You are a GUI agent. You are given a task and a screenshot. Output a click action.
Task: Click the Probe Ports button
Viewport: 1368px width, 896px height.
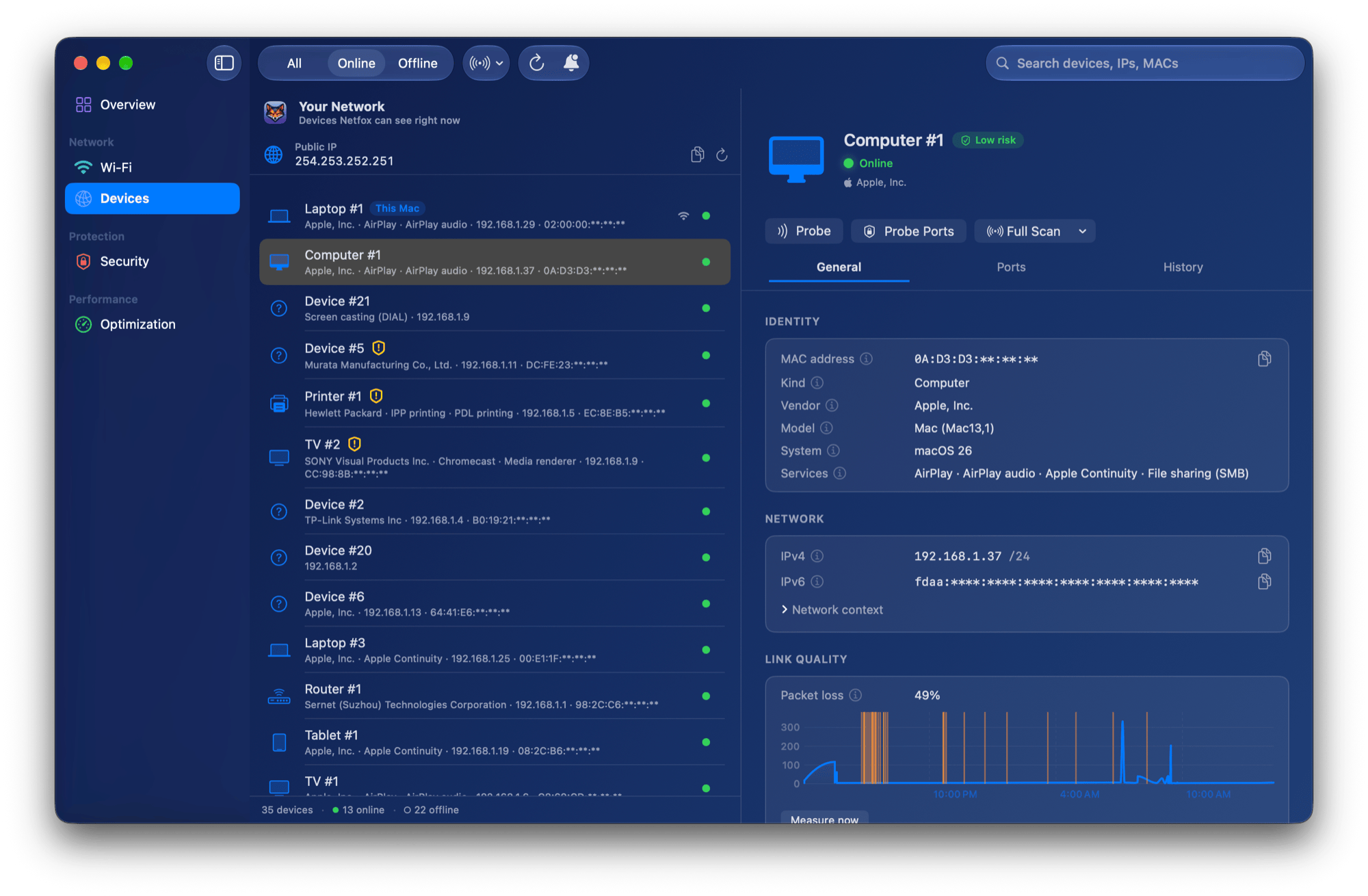(x=908, y=231)
